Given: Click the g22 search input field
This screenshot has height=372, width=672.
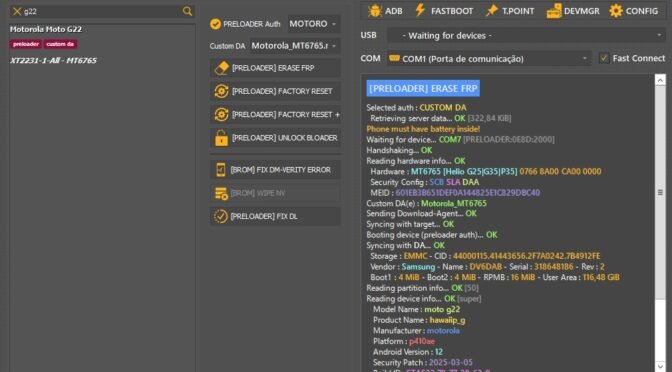Looking at the screenshot, I should (x=102, y=12).
